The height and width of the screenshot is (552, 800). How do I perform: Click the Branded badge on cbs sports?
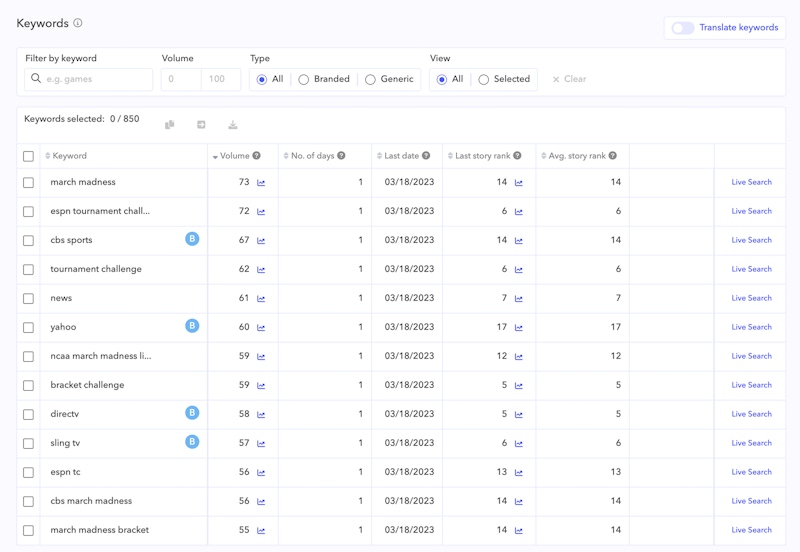tap(192, 239)
